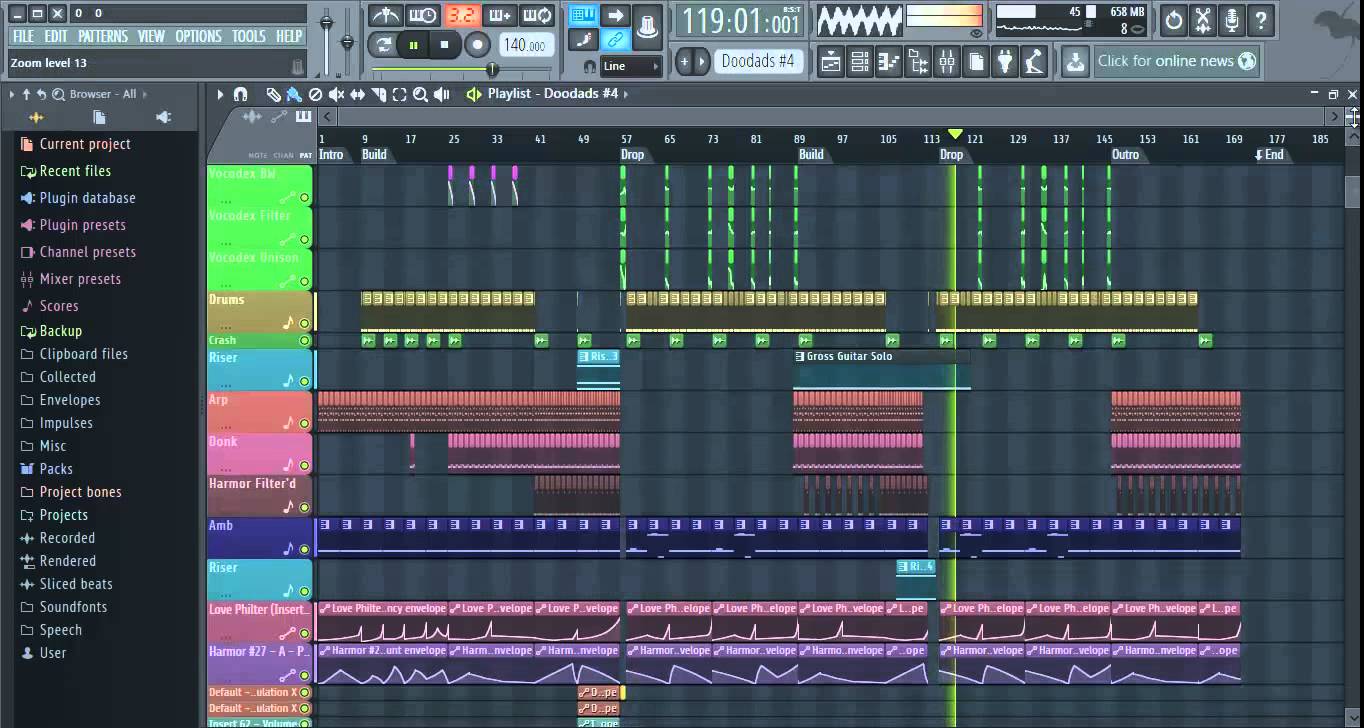The width and height of the screenshot is (1364, 728).
Task: Open the OPTIONS menu
Action: (198, 36)
